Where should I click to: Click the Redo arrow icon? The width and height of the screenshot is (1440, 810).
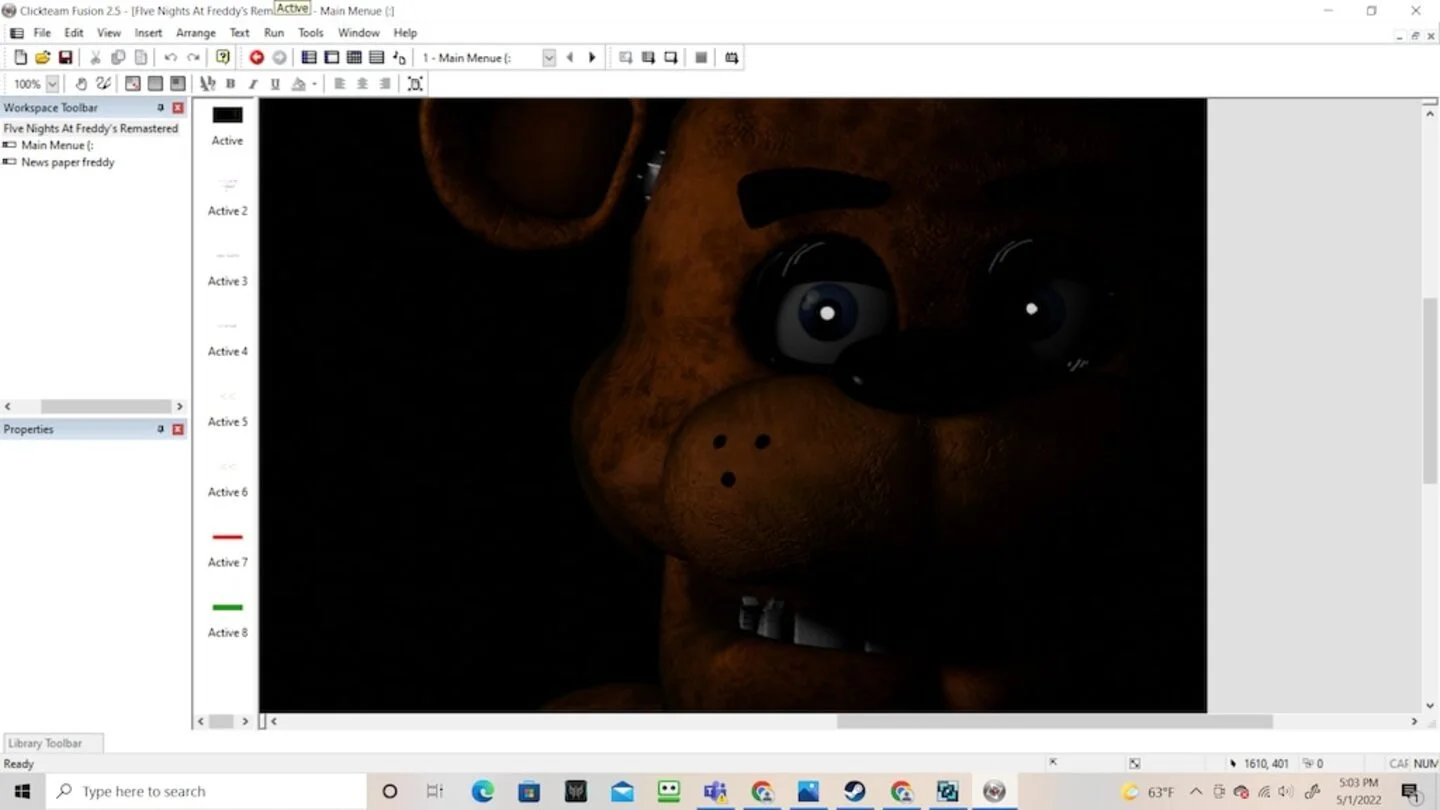pos(193,58)
